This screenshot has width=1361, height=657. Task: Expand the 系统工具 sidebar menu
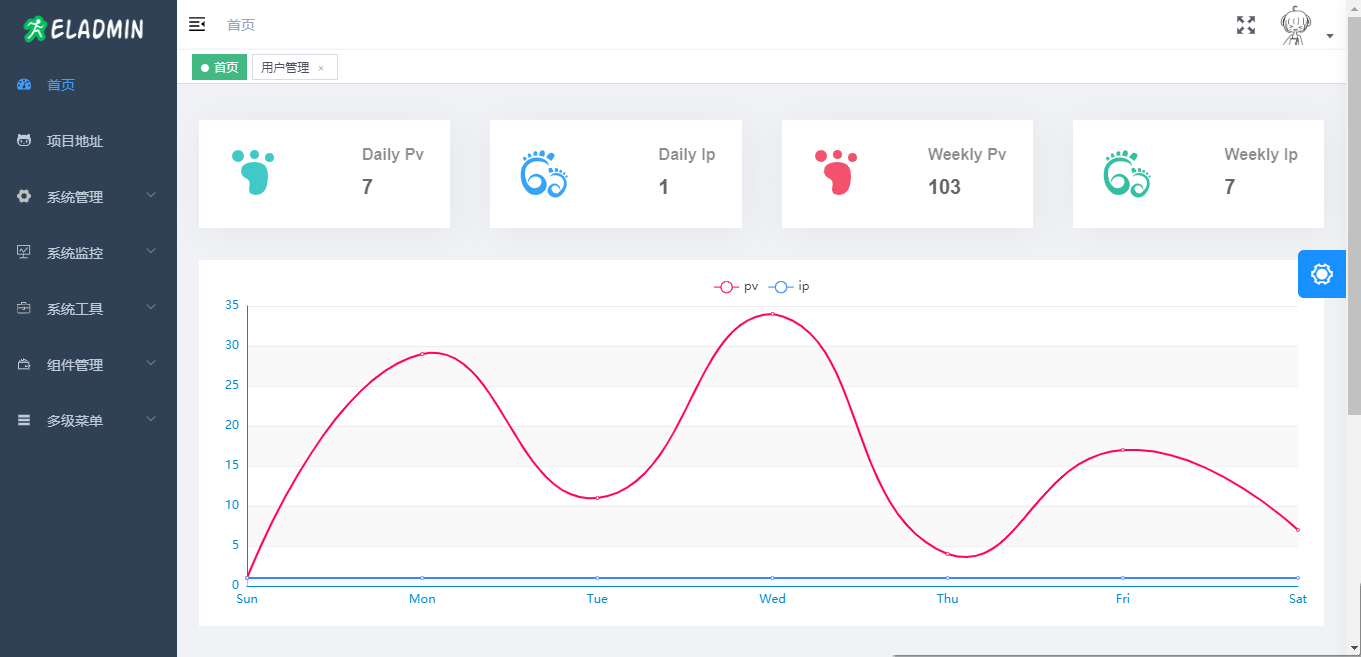[88, 309]
